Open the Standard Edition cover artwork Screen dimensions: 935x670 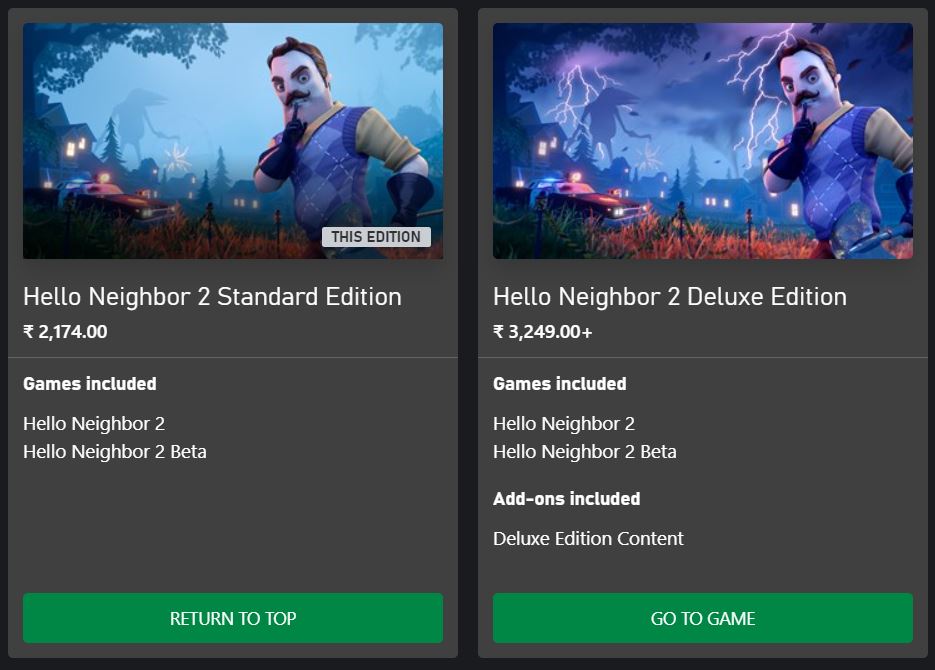233,141
